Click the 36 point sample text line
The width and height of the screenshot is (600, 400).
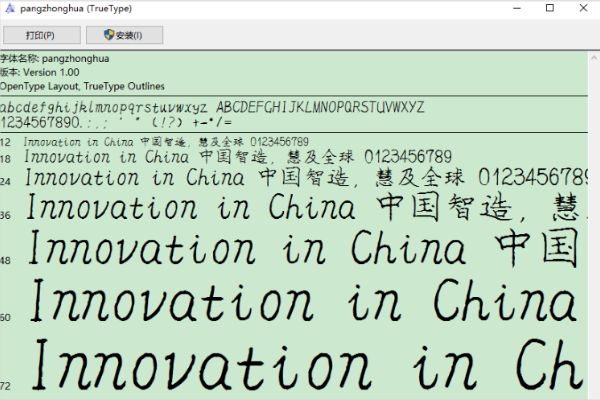(300, 210)
